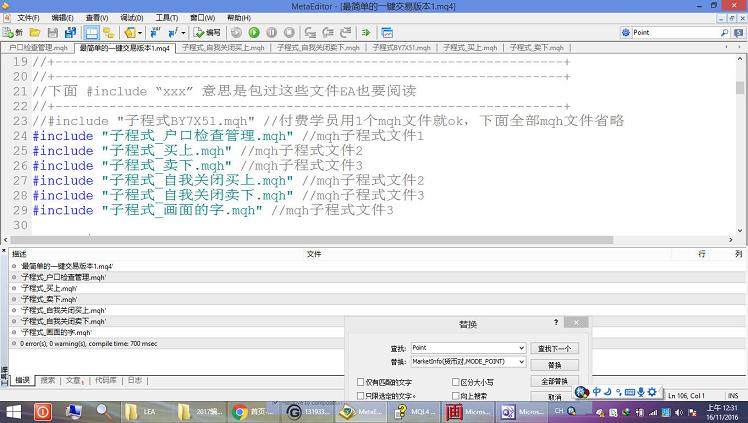
Task: Toggle 中 Chinese mode on IME toolbar
Action: (596, 392)
